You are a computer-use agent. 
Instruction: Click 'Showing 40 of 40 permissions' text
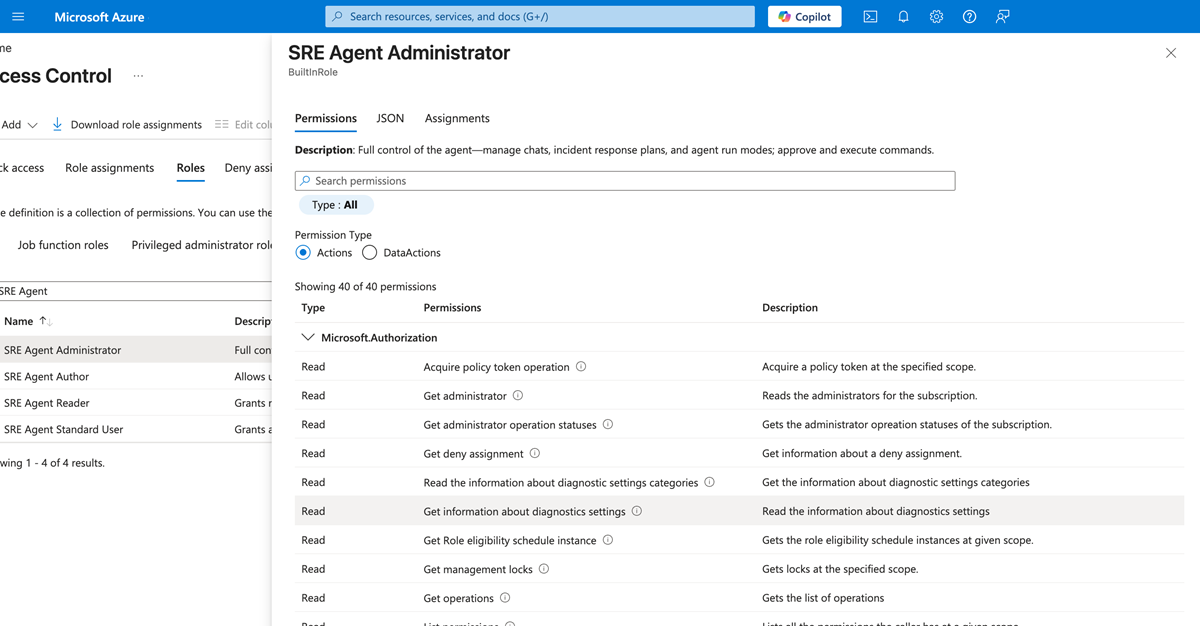point(365,287)
